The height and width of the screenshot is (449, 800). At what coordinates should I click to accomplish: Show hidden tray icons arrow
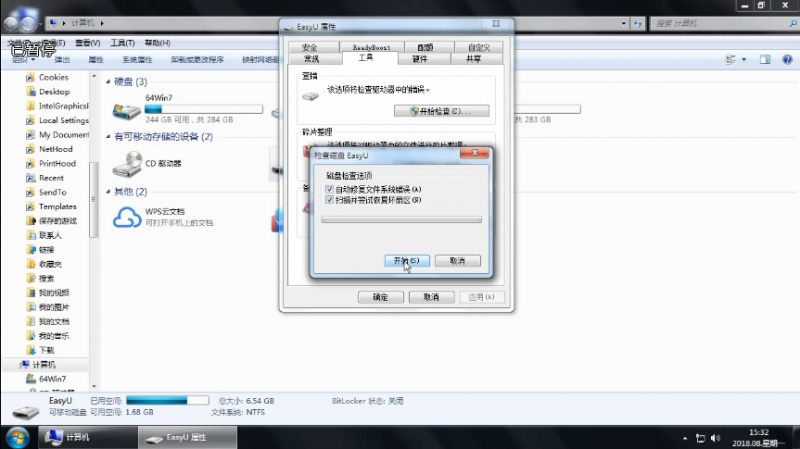(685, 438)
